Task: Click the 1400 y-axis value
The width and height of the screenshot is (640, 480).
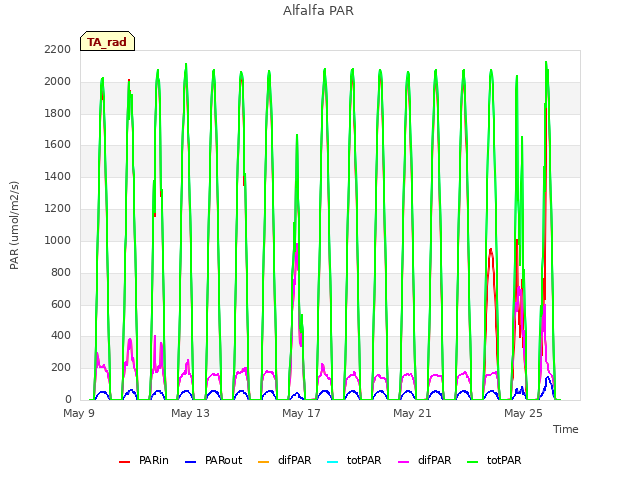Action: pos(58,177)
